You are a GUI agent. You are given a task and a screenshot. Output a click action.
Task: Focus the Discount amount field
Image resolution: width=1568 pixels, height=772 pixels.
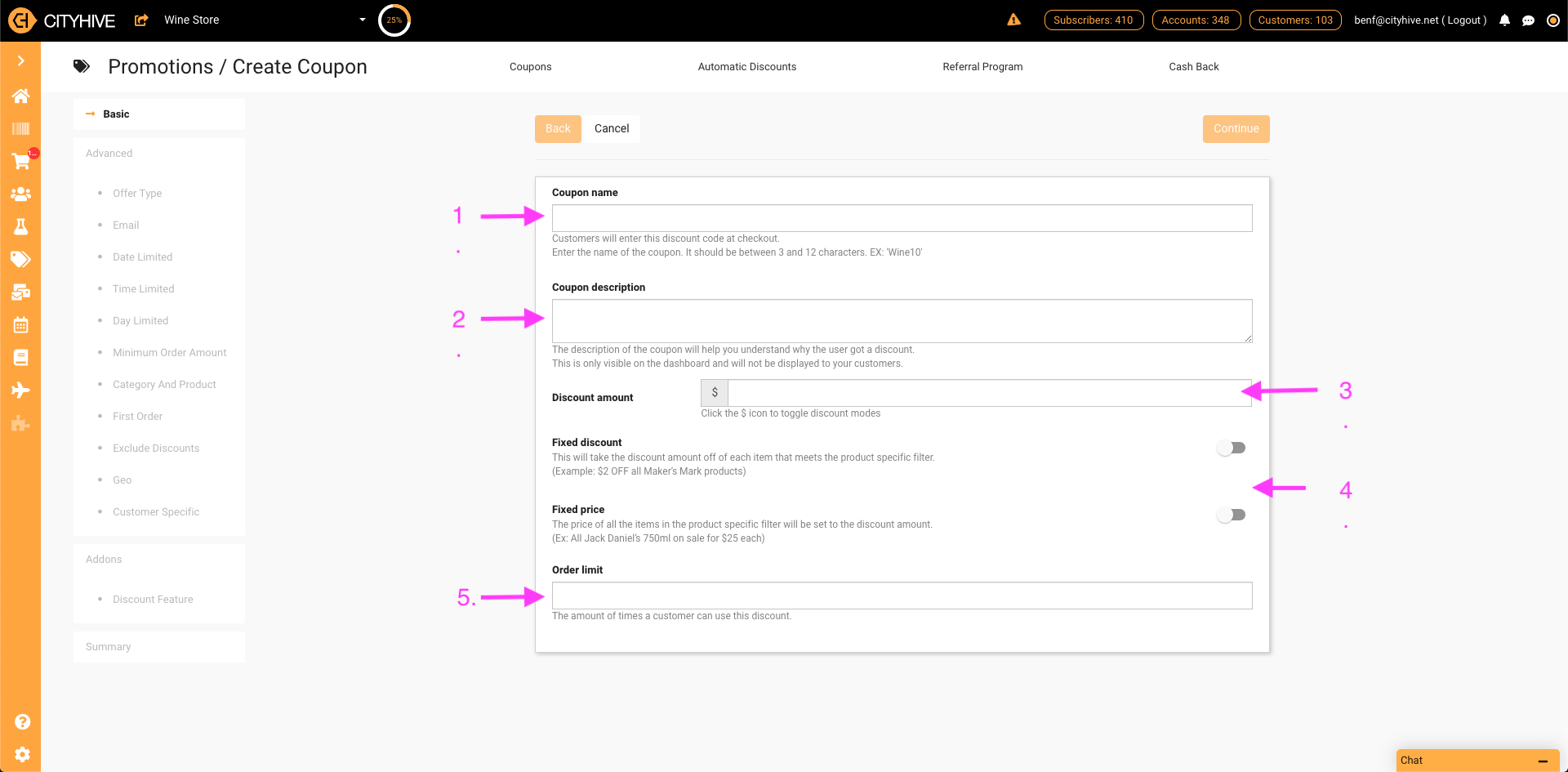click(x=990, y=393)
